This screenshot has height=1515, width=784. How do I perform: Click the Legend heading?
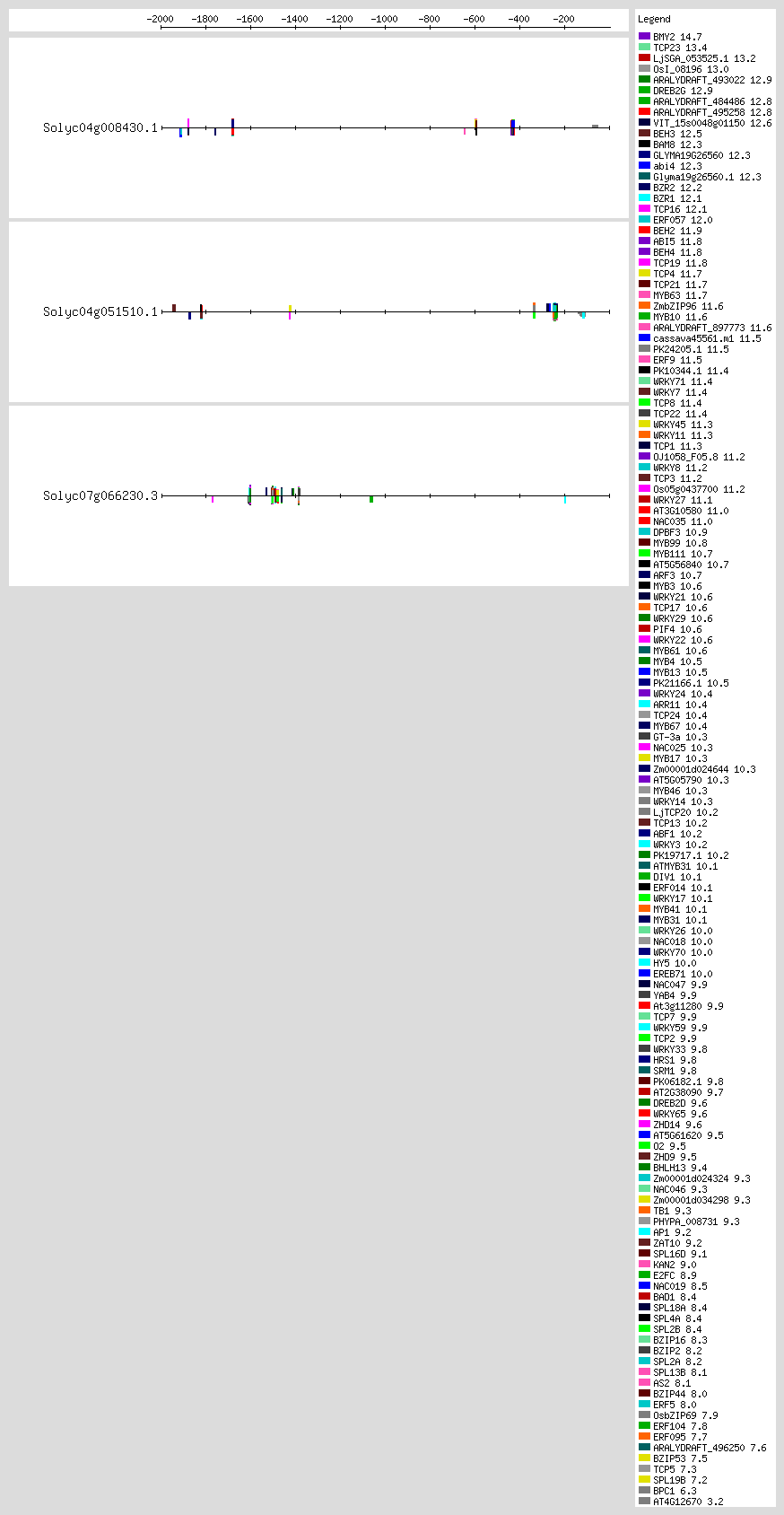click(x=654, y=19)
